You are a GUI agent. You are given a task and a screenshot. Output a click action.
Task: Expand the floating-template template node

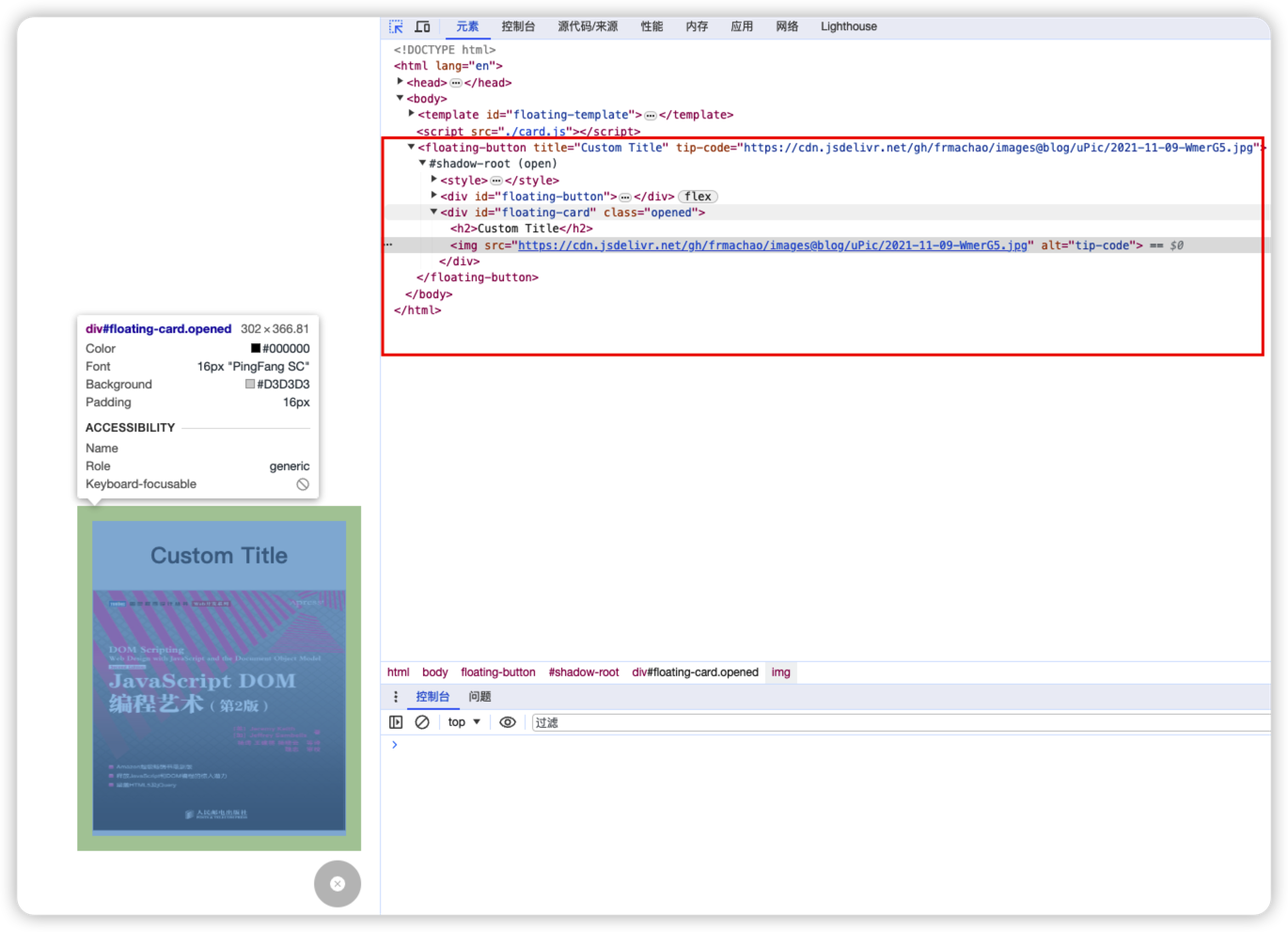(x=411, y=114)
